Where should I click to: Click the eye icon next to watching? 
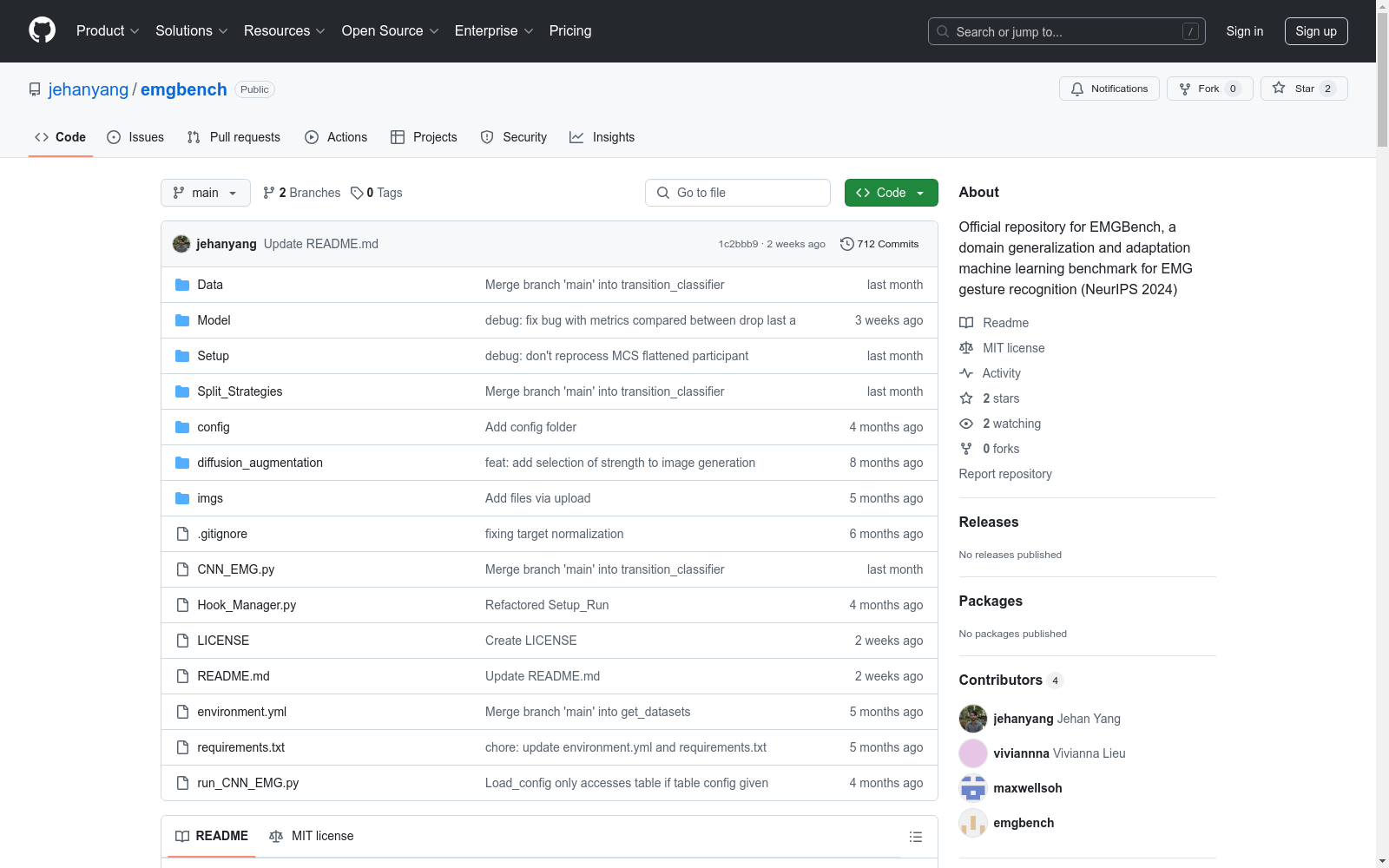966,424
